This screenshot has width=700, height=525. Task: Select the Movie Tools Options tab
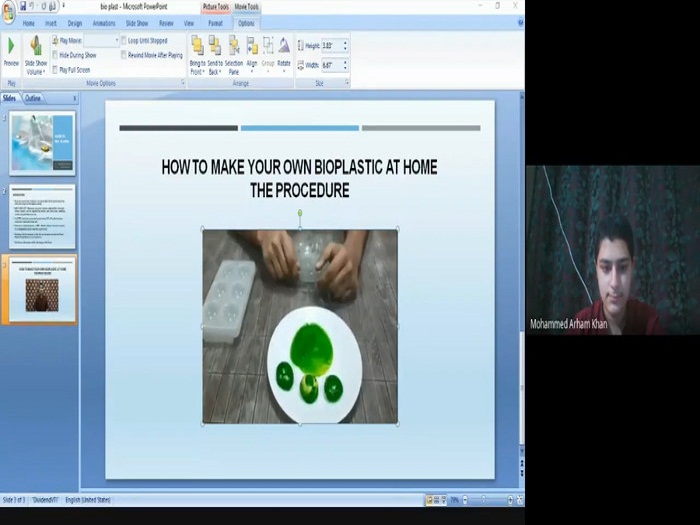pyautogui.click(x=246, y=23)
